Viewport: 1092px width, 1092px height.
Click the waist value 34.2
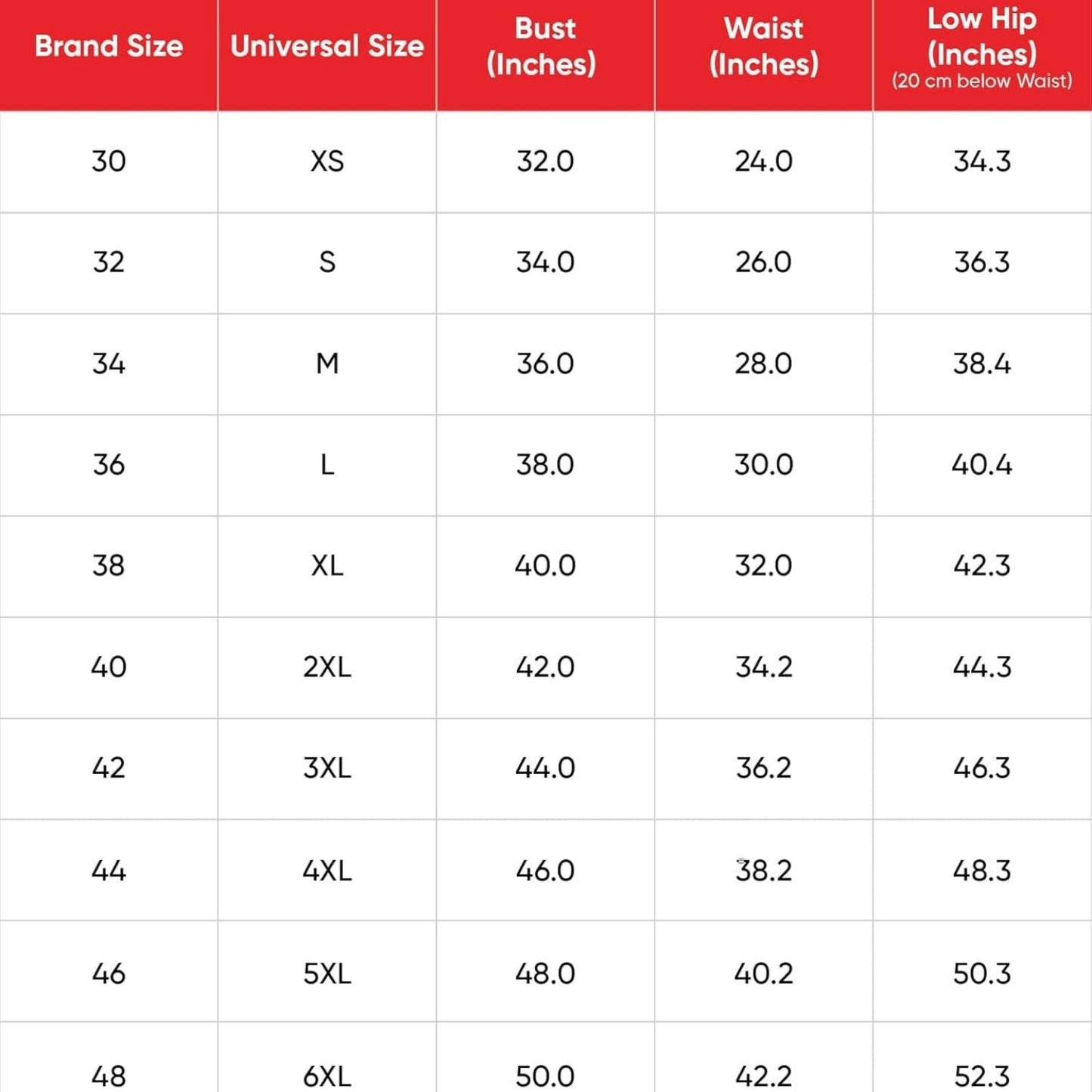pos(764,667)
